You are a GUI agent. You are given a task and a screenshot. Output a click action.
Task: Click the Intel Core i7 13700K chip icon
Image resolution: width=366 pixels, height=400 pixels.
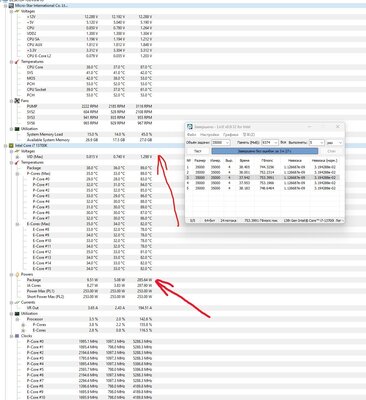tap(11, 146)
